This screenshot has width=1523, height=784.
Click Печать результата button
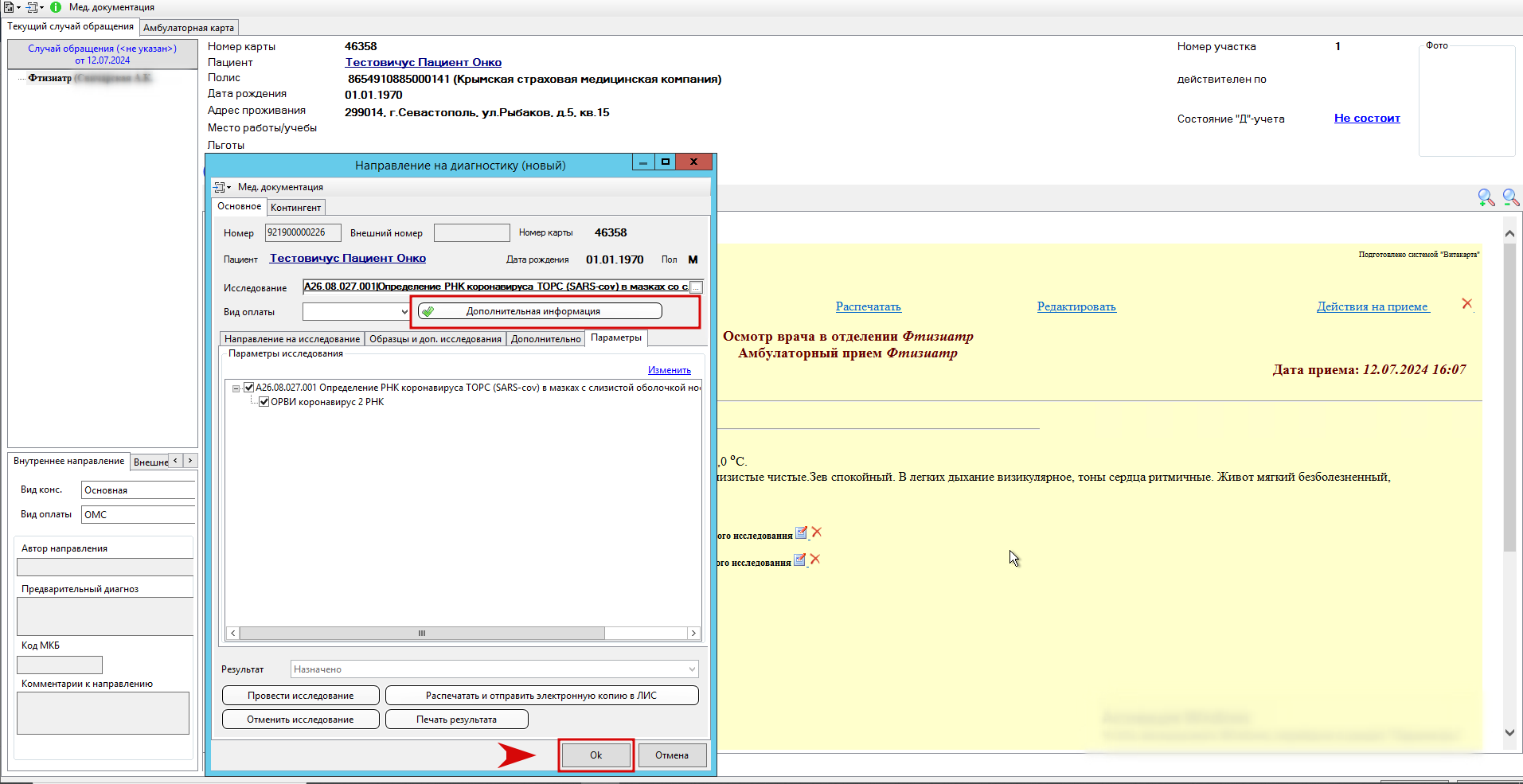[457, 720]
